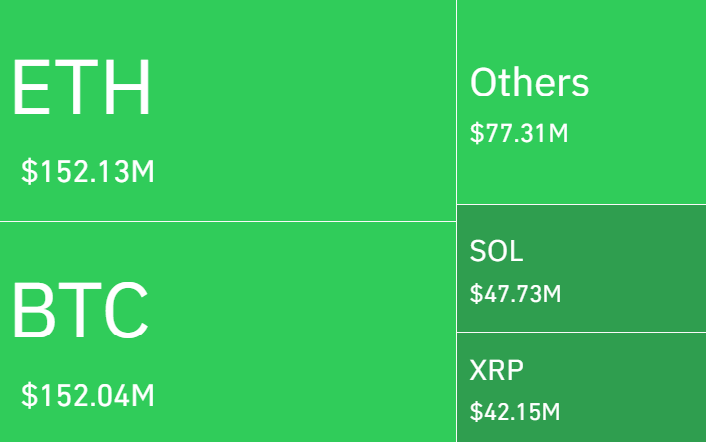The height and width of the screenshot is (442, 706).
Task: Click the $152.13M value under ETH
Action: click(x=88, y=172)
